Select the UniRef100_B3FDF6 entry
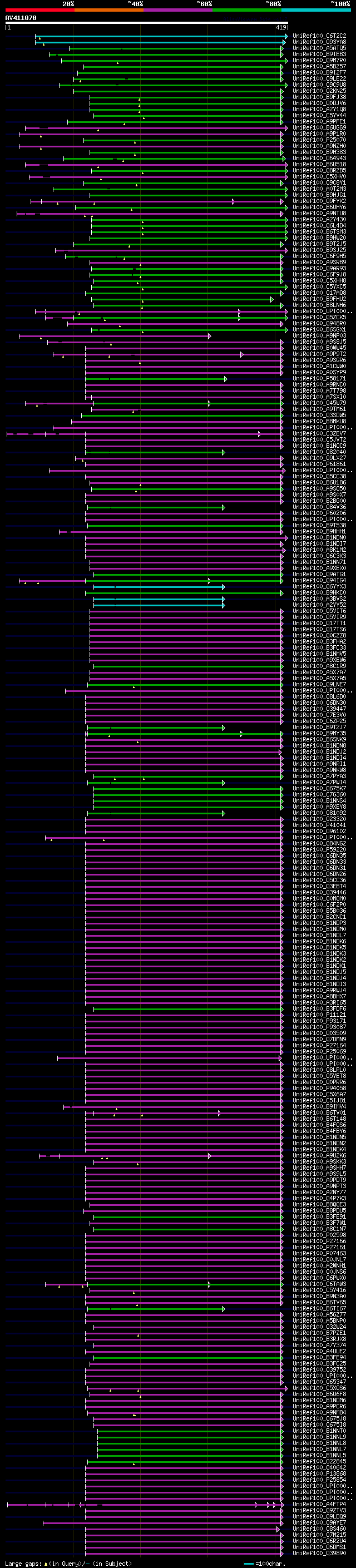This screenshot has height=1568, width=356. click(319, 1008)
